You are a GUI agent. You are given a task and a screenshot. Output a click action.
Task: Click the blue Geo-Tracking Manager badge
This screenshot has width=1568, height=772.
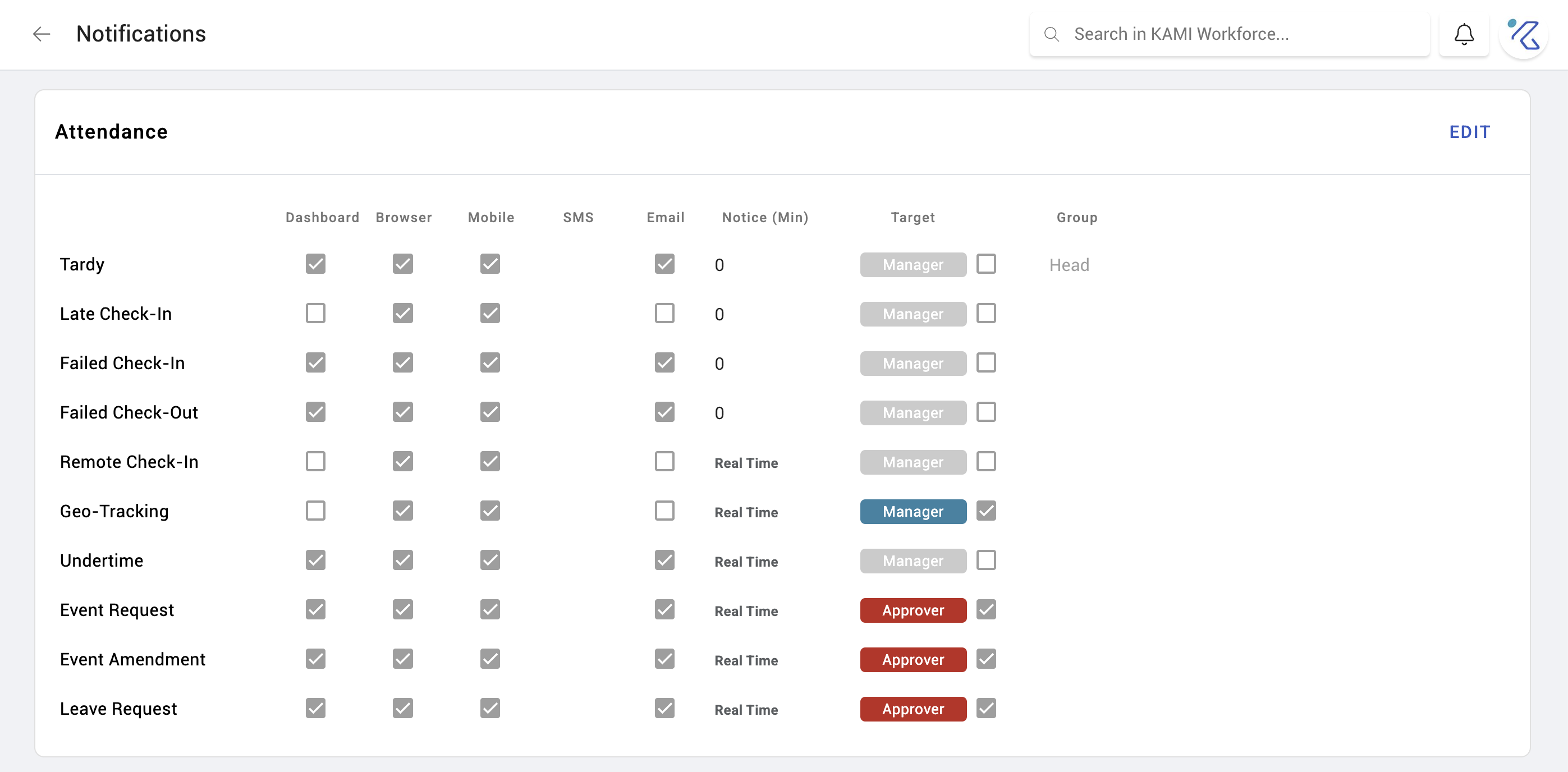pos(913,512)
